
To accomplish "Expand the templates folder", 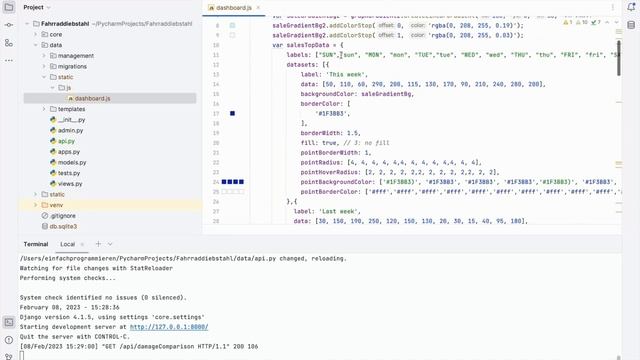I will pos(44,109).
